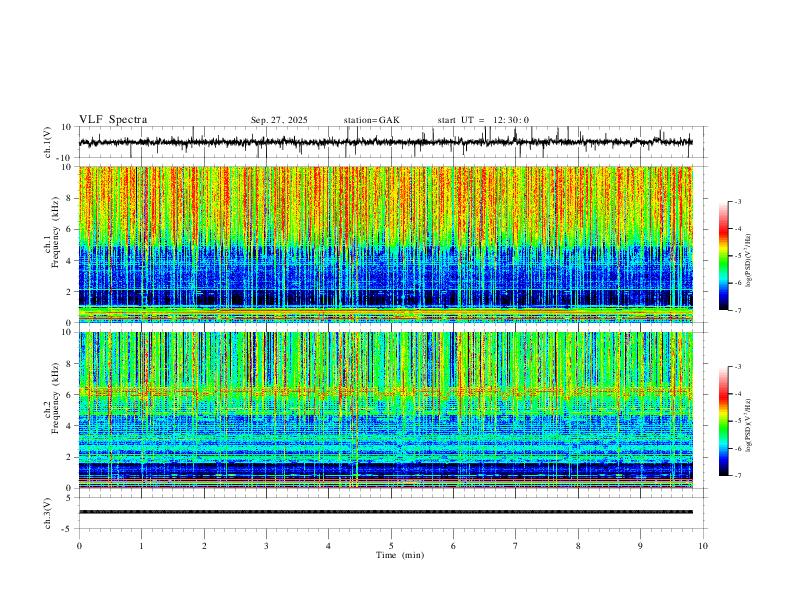This screenshot has height=612, width=792.
Task: Click the "-4" tick of lower colorbar
Action: pos(737,394)
